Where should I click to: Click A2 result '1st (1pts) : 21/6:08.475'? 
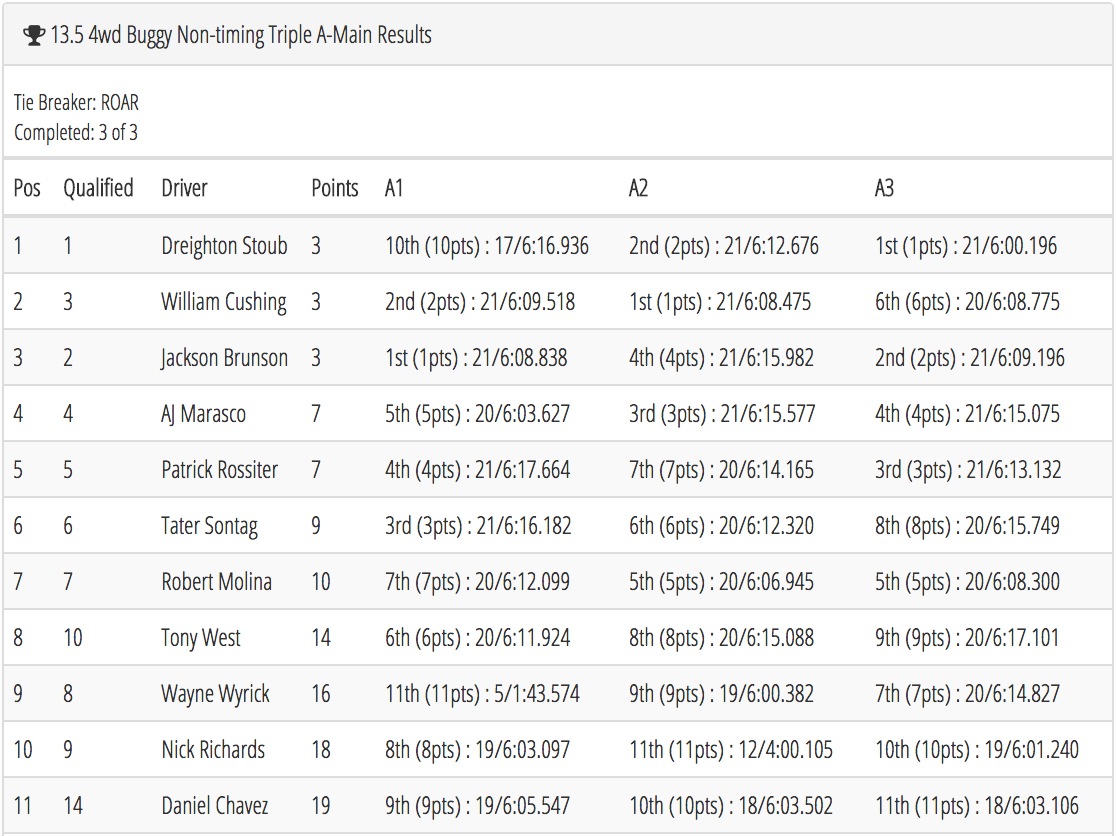coord(720,302)
